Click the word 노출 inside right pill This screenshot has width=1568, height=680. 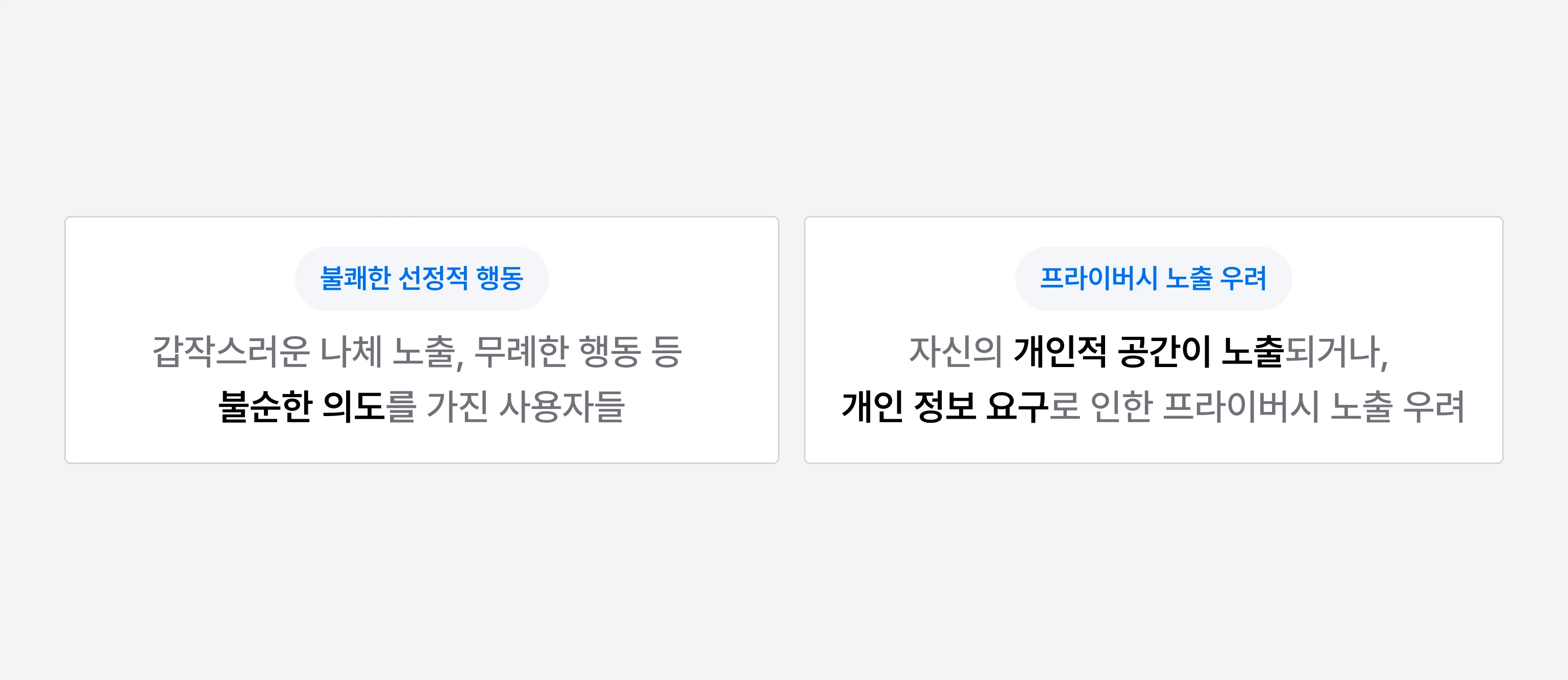coord(1189,278)
